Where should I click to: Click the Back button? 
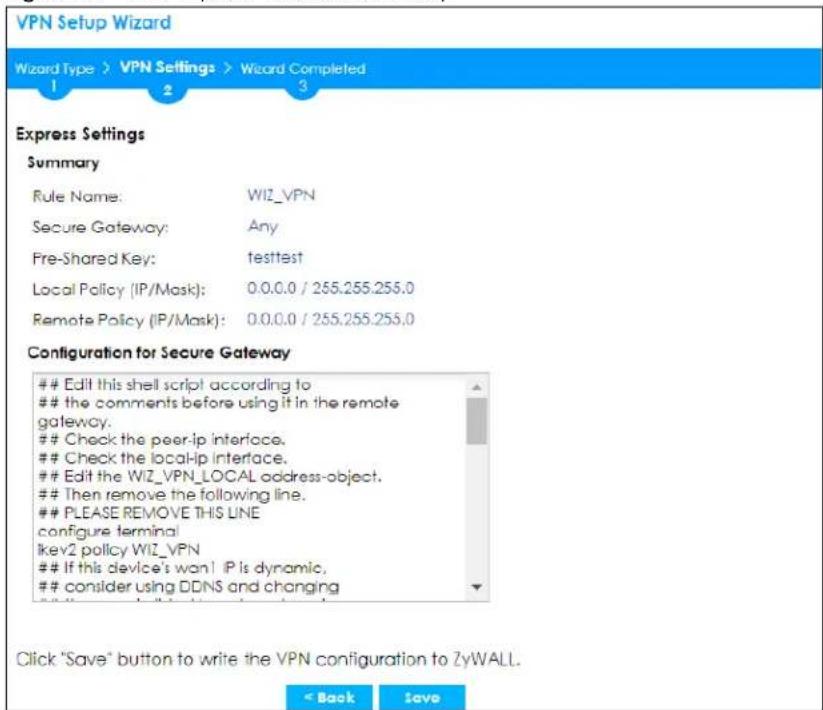[x=329, y=697]
